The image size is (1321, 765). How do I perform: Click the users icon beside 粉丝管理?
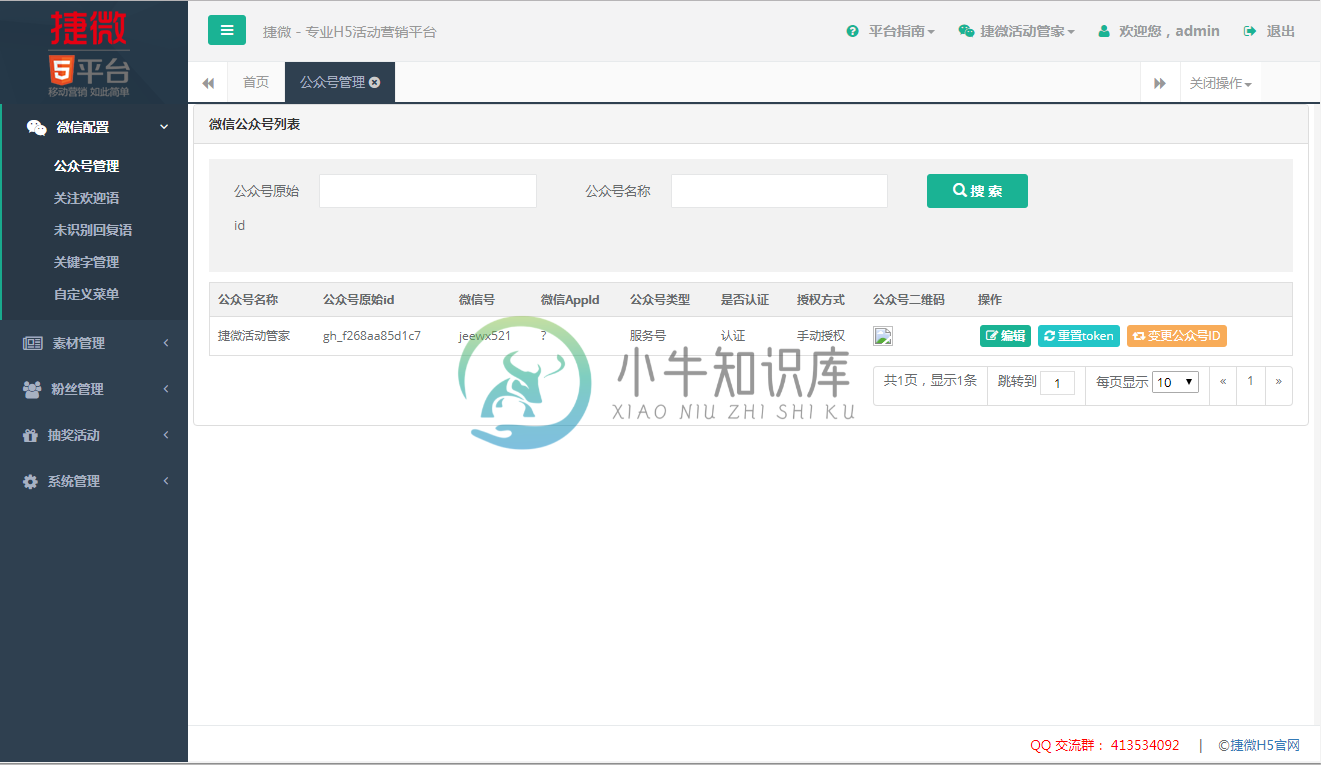32,389
